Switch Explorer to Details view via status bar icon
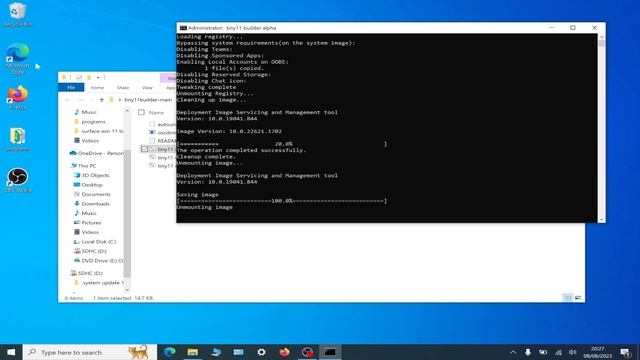640x360 pixels. [567, 298]
